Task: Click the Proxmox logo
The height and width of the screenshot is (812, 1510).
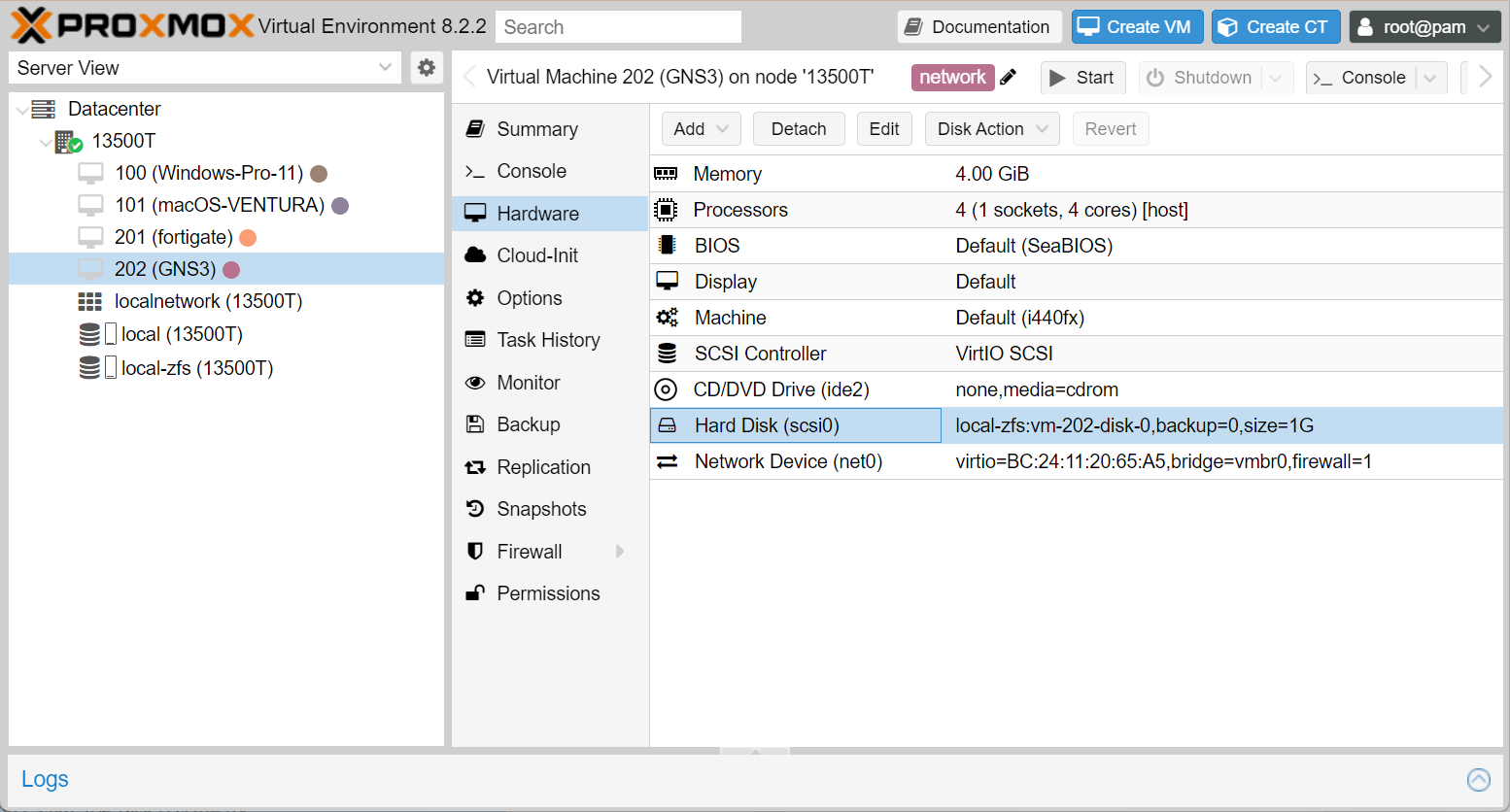Action: point(132,25)
